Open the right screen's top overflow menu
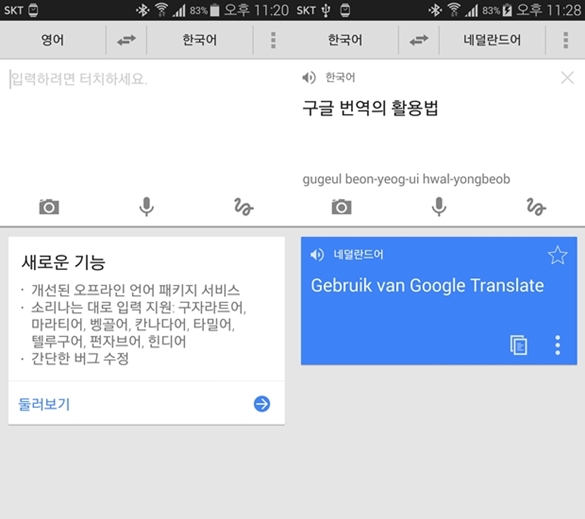 click(566, 40)
